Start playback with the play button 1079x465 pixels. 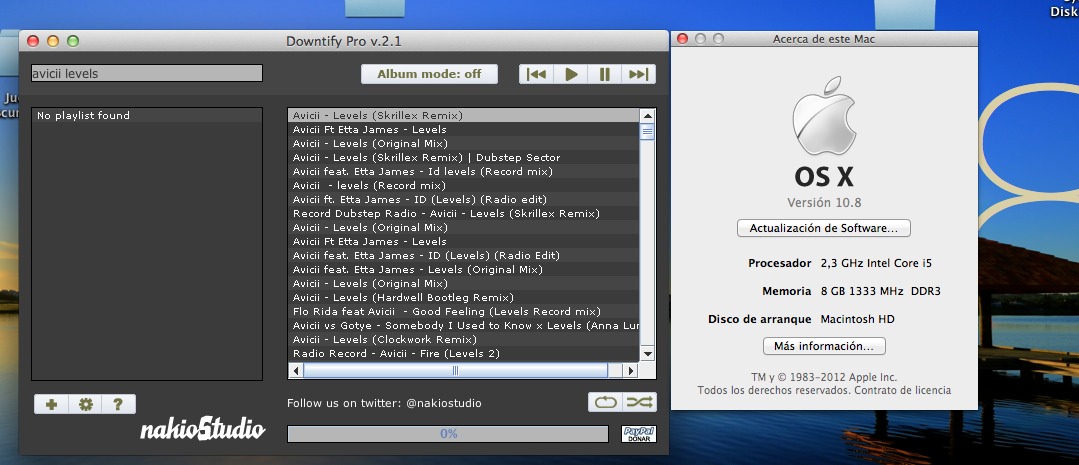click(x=571, y=74)
